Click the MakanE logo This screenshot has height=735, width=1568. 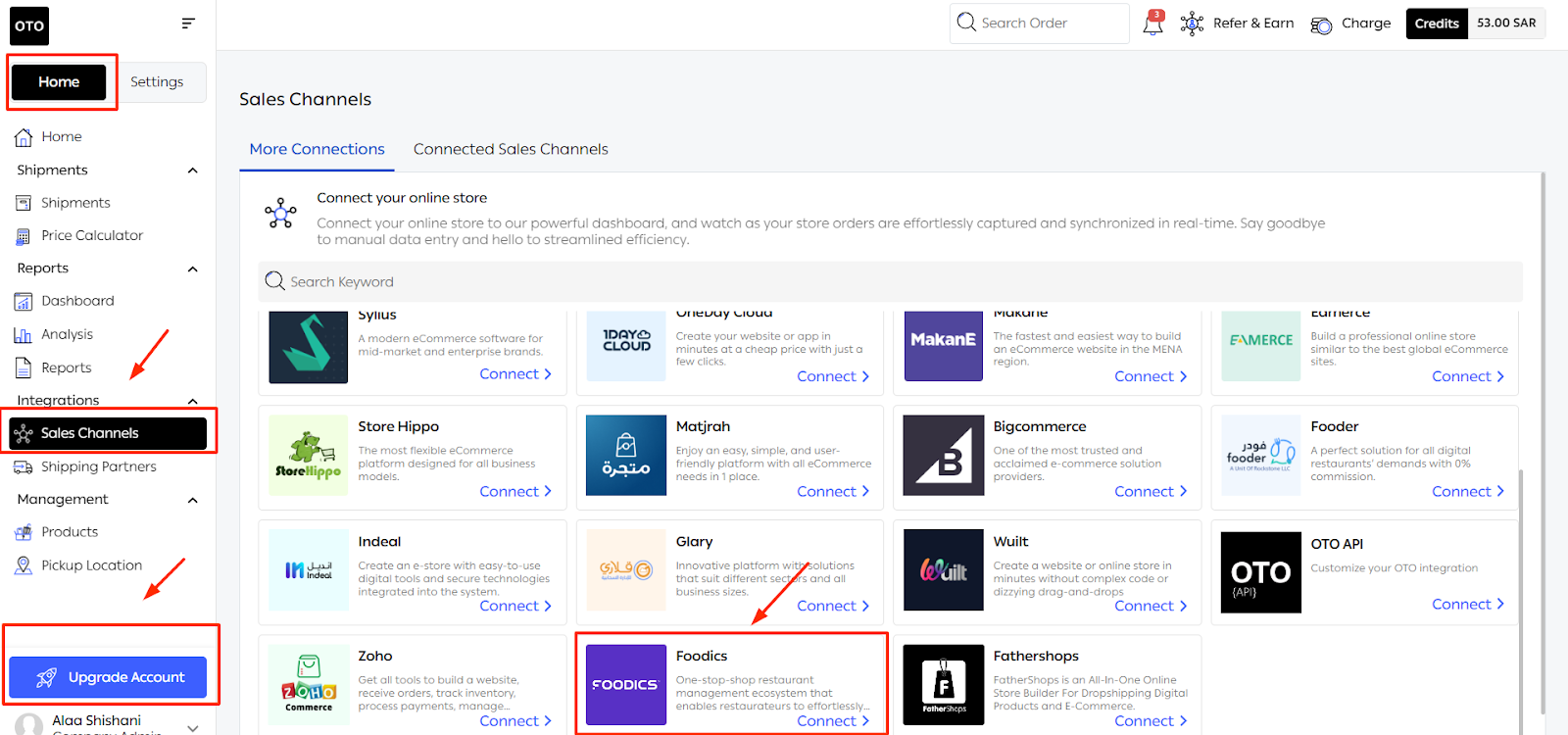click(x=944, y=345)
